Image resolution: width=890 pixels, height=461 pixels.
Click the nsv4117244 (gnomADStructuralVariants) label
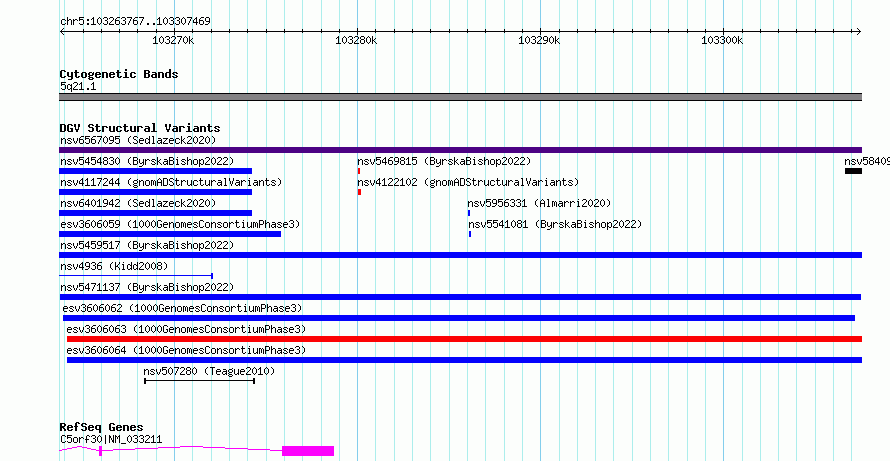coord(171,182)
